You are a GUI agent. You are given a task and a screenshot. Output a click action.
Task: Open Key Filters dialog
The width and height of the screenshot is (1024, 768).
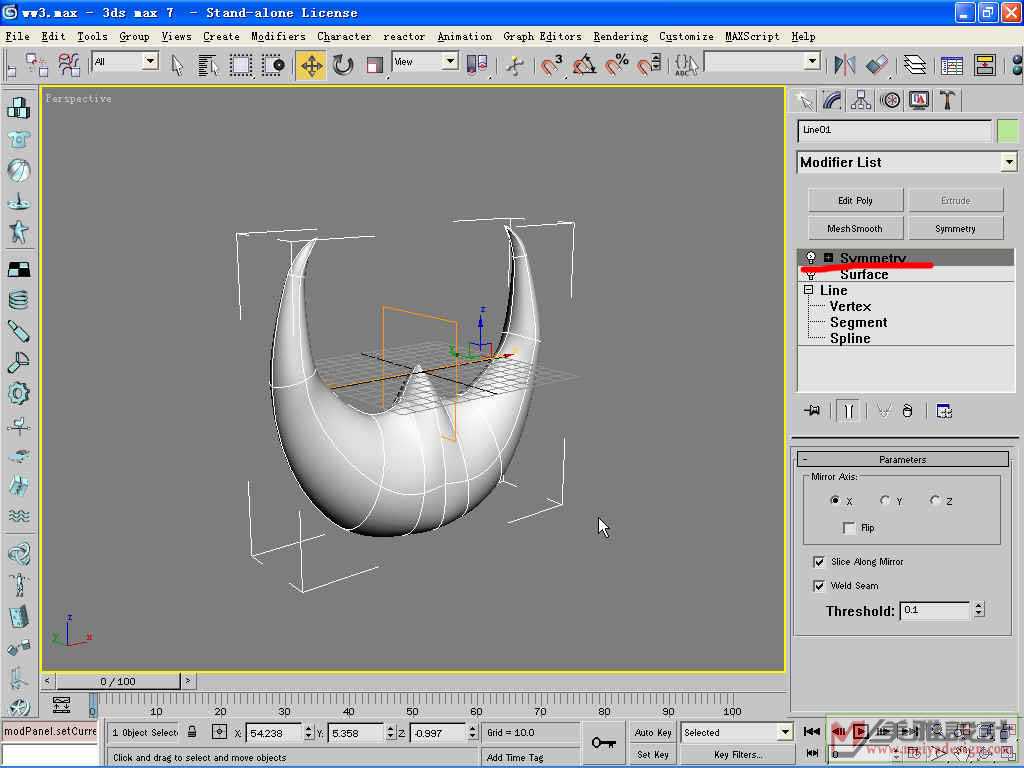(x=737, y=754)
